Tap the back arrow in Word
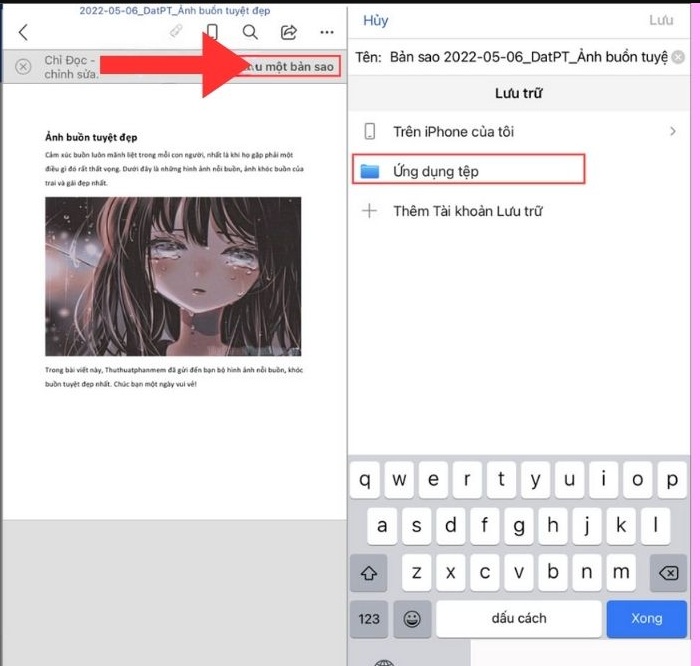 24,32
